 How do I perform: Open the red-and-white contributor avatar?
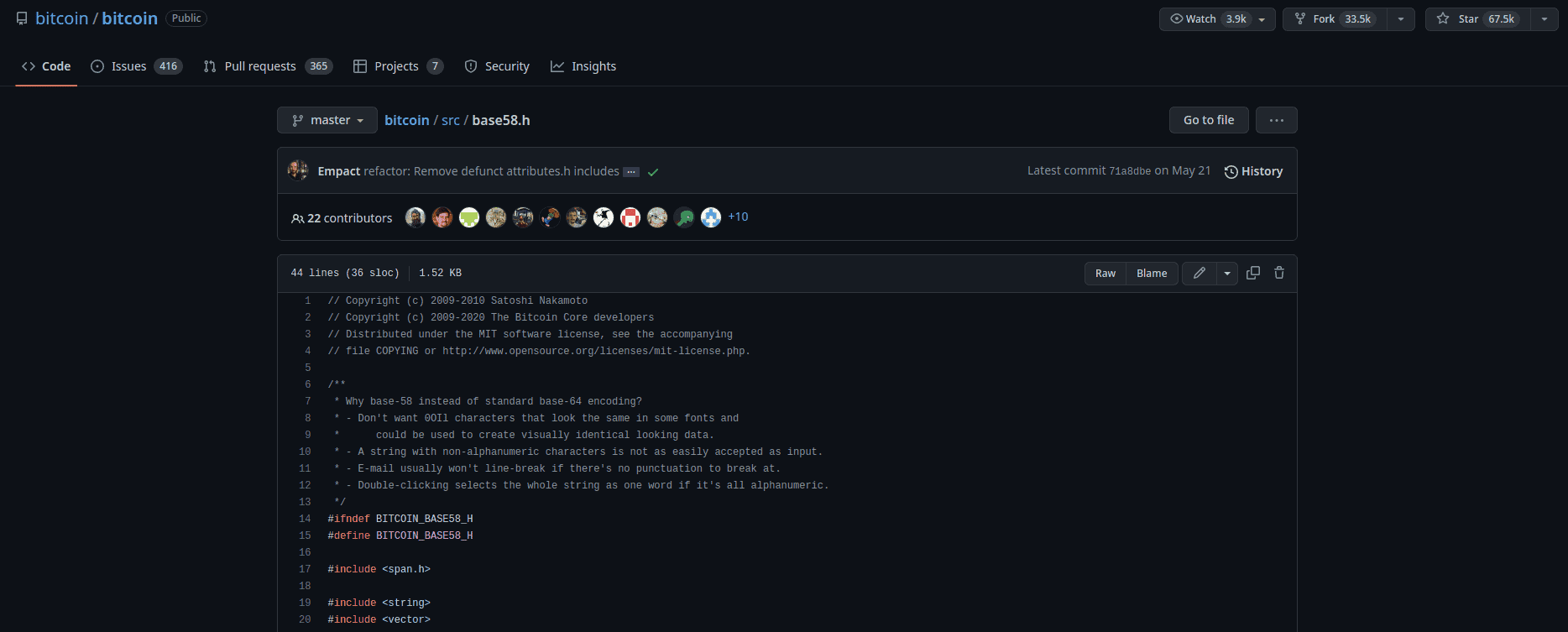click(x=630, y=217)
